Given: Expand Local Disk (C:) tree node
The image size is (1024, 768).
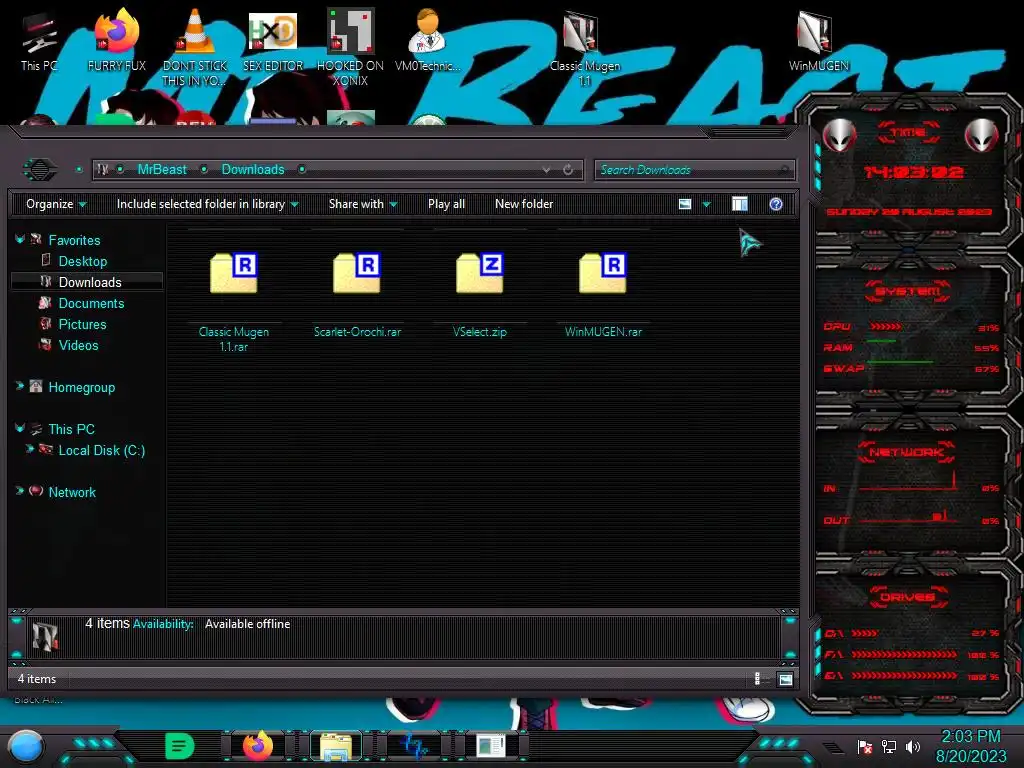Looking at the screenshot, I should (x=29, y=449).
